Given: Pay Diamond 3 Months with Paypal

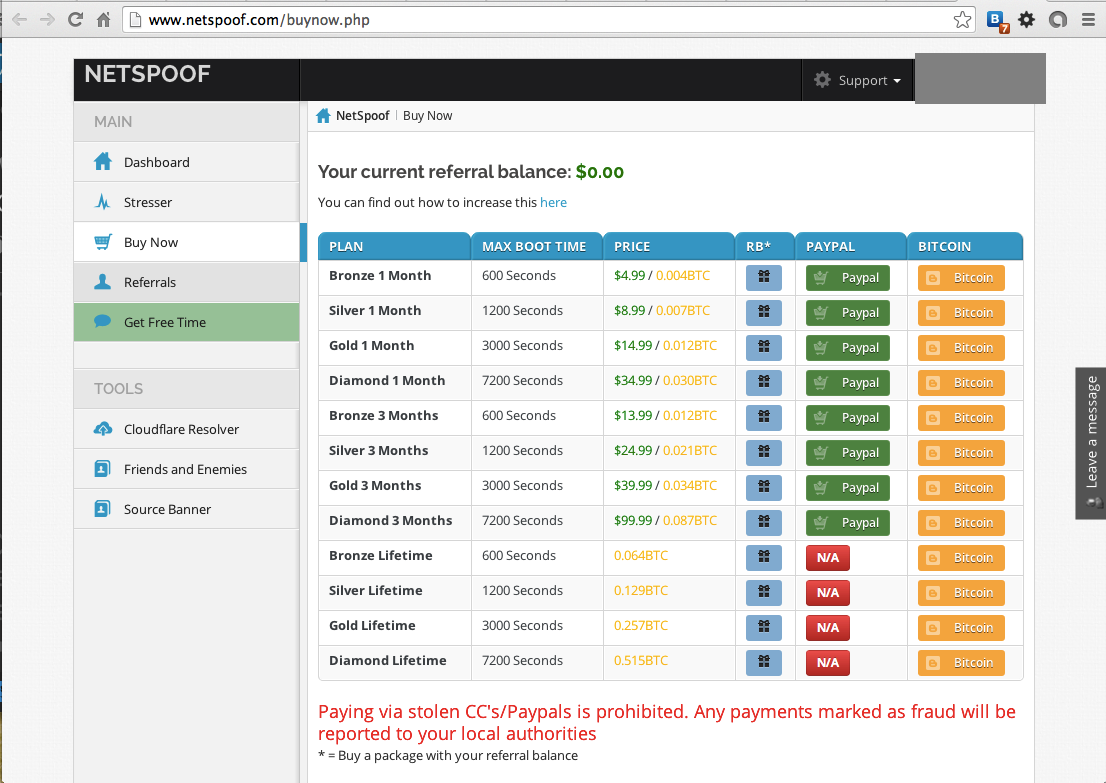Looking at the screenshot, I should (x=848, y=522).
